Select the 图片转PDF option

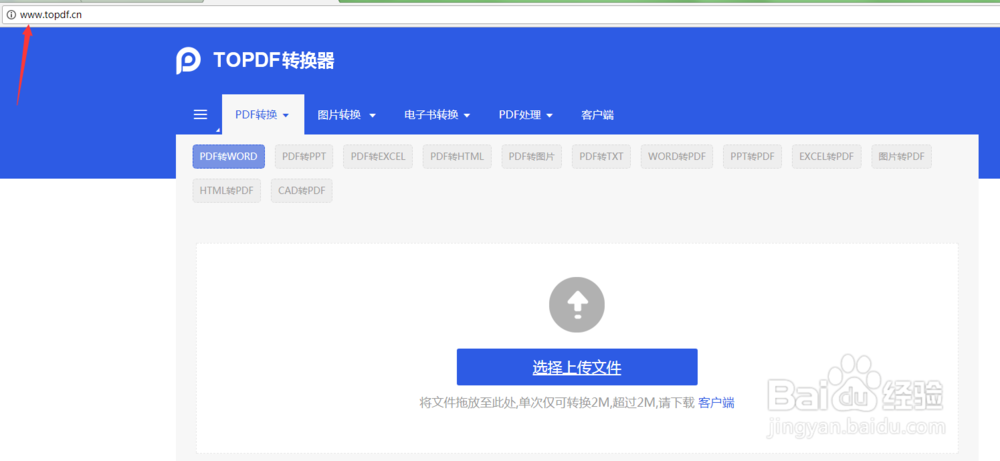[902, 156]
